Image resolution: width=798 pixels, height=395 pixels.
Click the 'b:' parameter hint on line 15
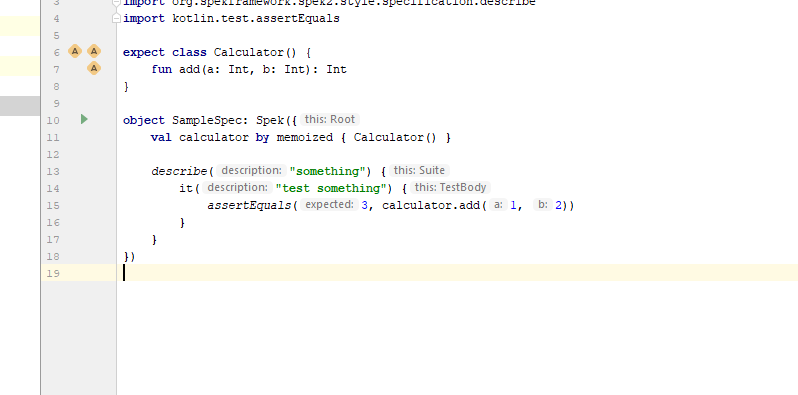543,205
